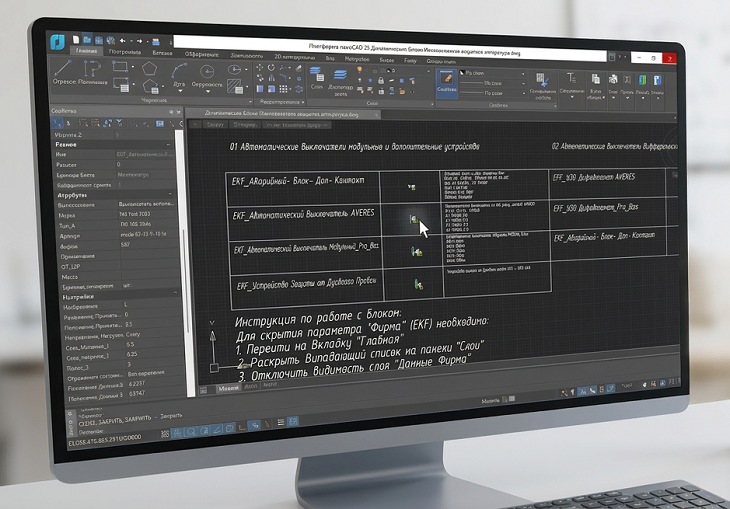Image resolution: width=730 pixels, height=509 pixels.
Task: Activate the Arc (Дуга) tool
Action: [x=179, y=75]
